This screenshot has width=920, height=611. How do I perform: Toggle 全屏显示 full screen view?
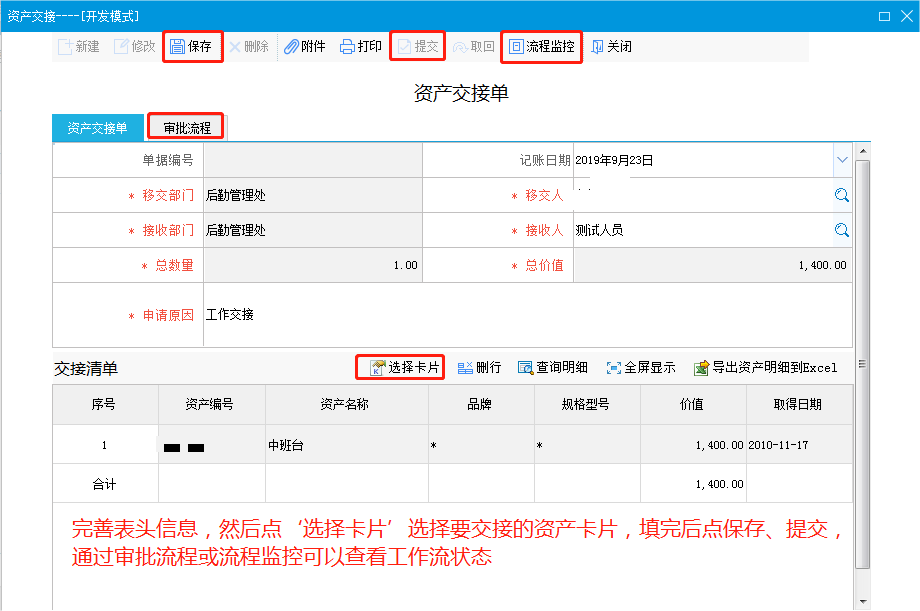tap(641, 368)
